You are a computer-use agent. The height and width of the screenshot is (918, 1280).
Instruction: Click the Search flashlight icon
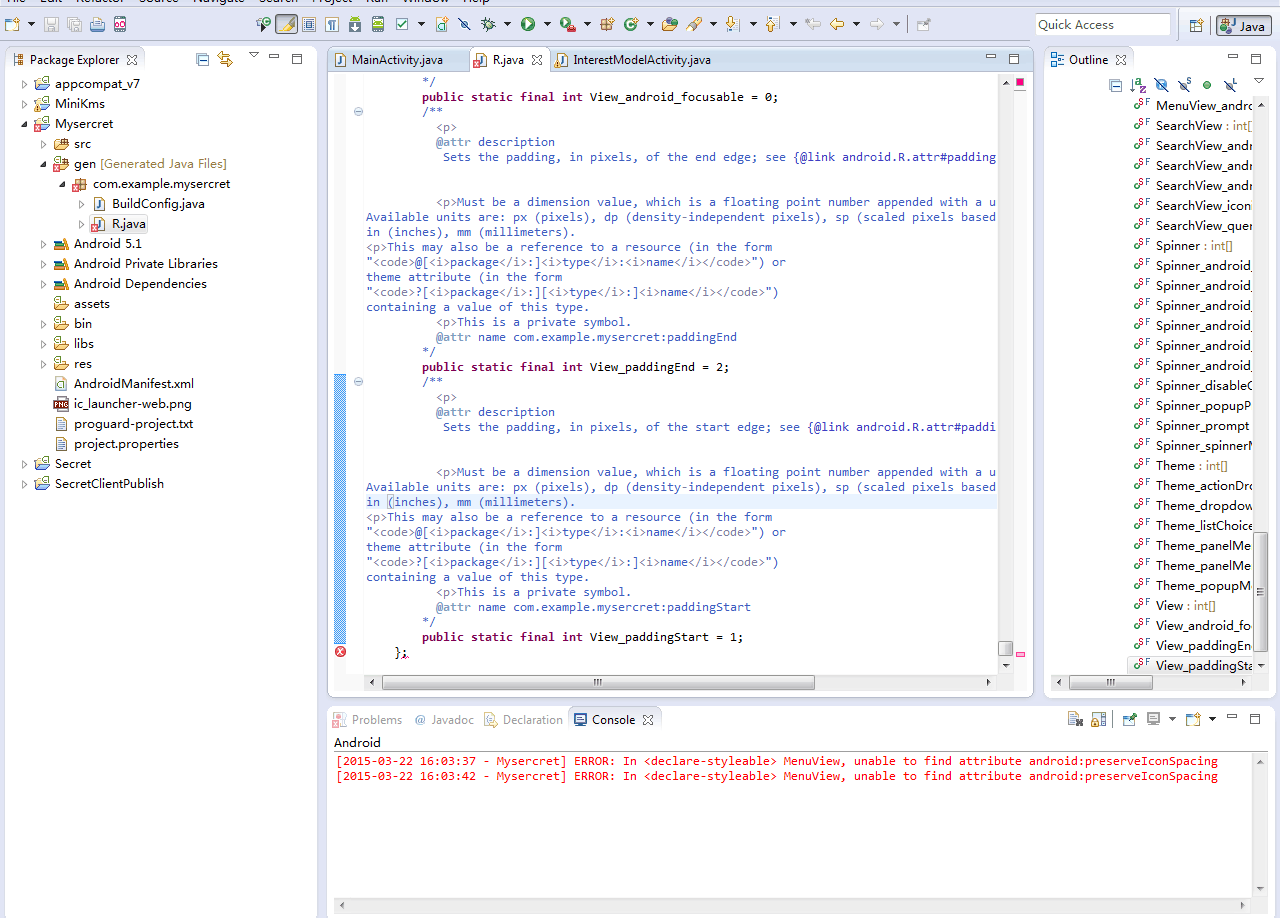(x=694, y=24)
